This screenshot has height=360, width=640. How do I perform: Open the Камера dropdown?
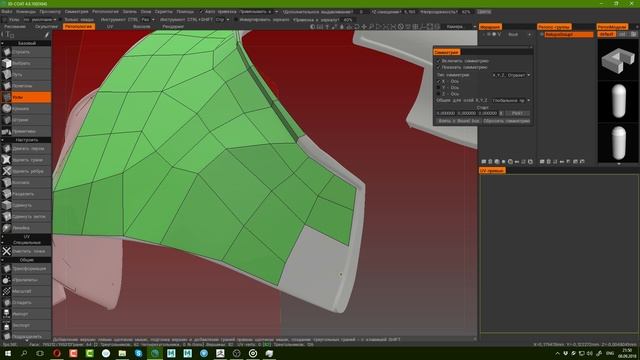tap(460, 27)
